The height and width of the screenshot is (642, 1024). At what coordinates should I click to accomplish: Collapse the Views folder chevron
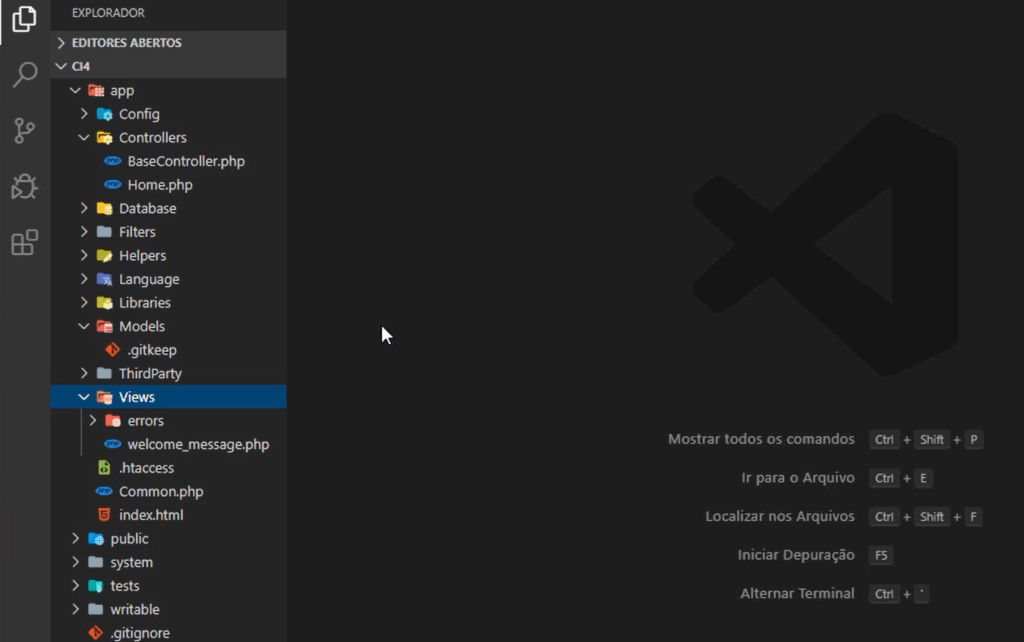click(84, 396)
